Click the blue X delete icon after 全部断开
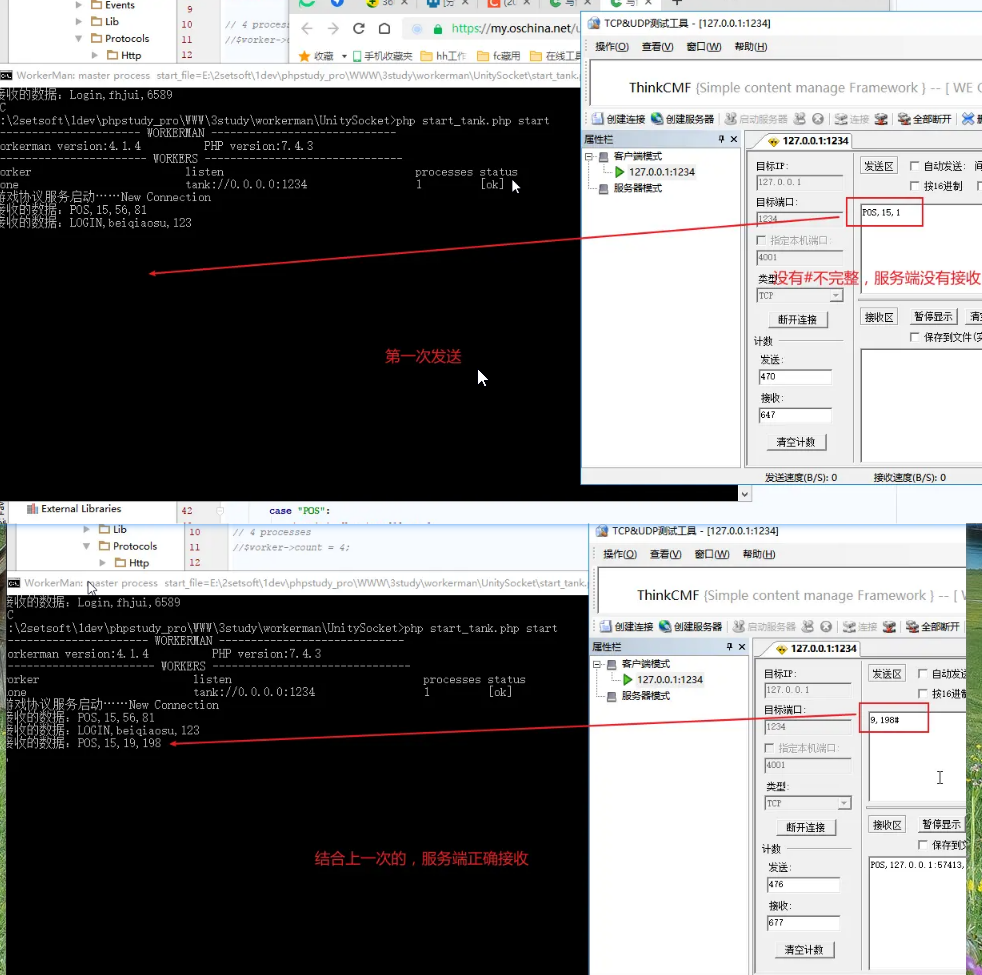Viewport: 982px width, 975px height. (968, 119)
